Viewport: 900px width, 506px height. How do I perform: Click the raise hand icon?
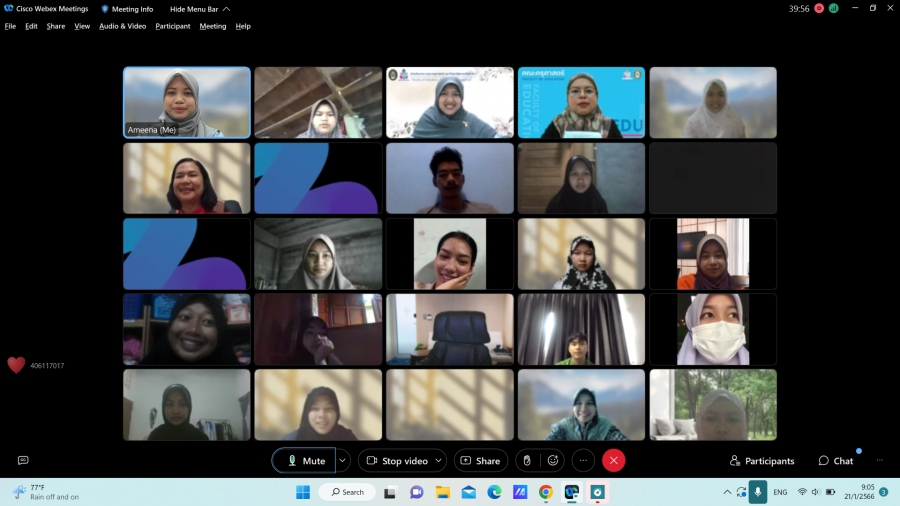[527, 460]
